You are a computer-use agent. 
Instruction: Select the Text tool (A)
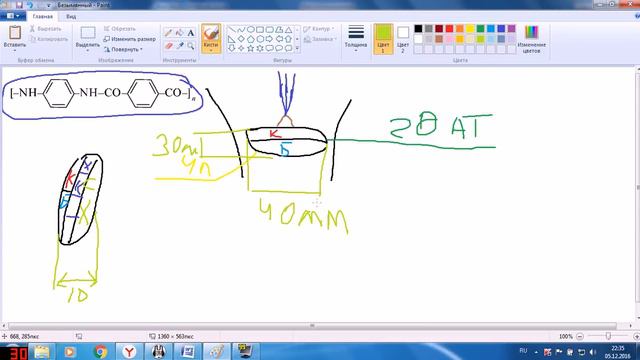pyautogui.click(x=191, y=33)
